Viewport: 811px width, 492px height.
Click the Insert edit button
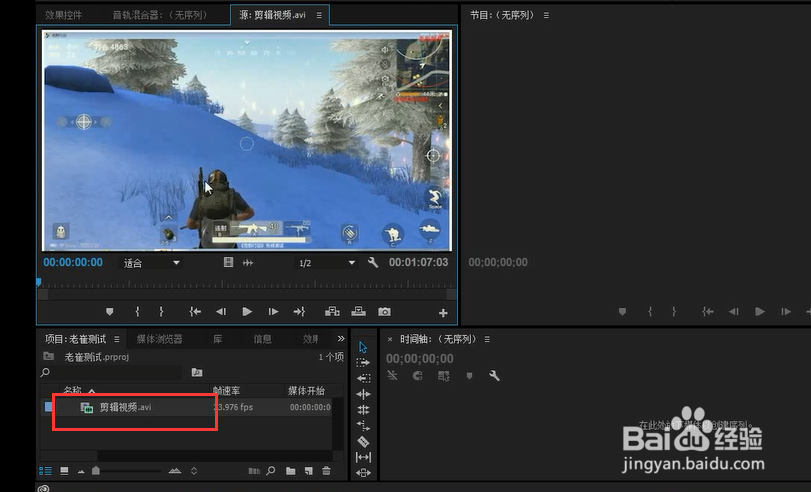(332, 311)
